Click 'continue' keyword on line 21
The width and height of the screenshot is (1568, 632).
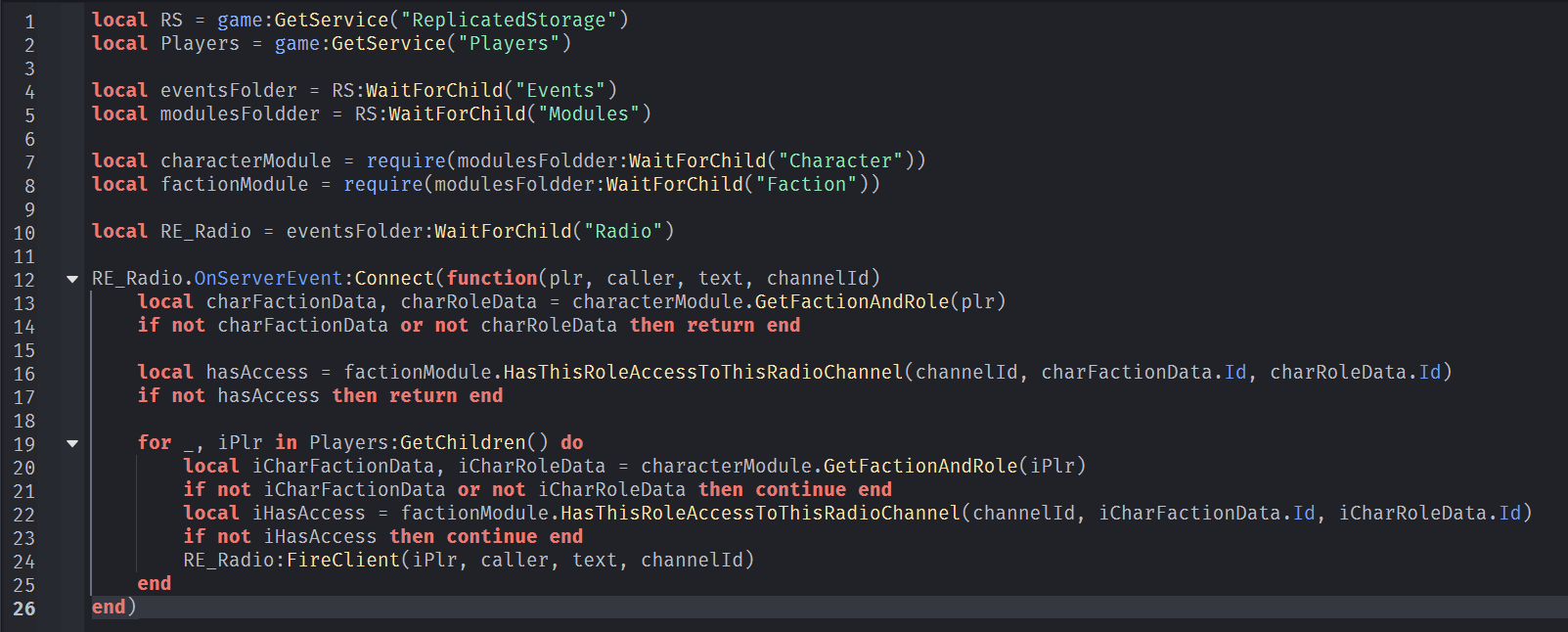(801, 489)
